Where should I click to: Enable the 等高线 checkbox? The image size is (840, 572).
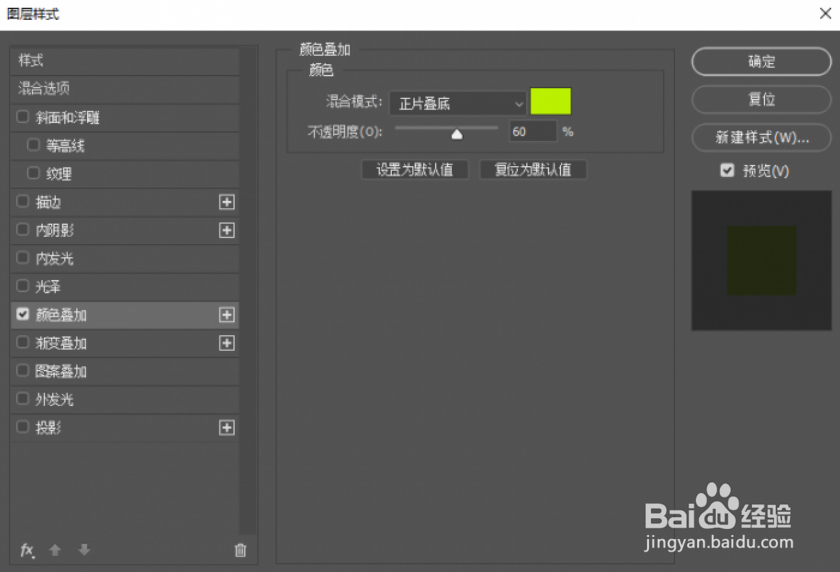pyautogui.click(x=33, y=145)
